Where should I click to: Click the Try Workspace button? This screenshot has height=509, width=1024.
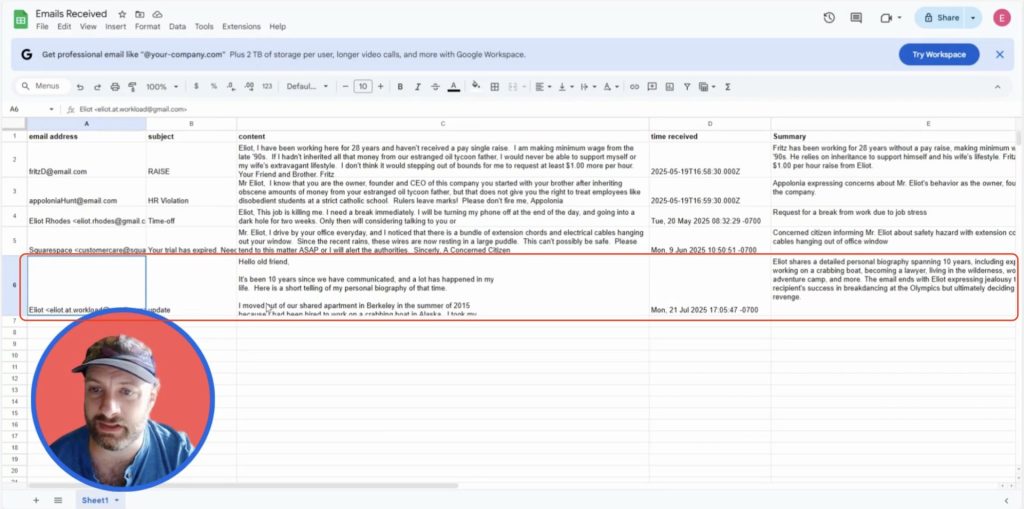click(x=938, y=54)
